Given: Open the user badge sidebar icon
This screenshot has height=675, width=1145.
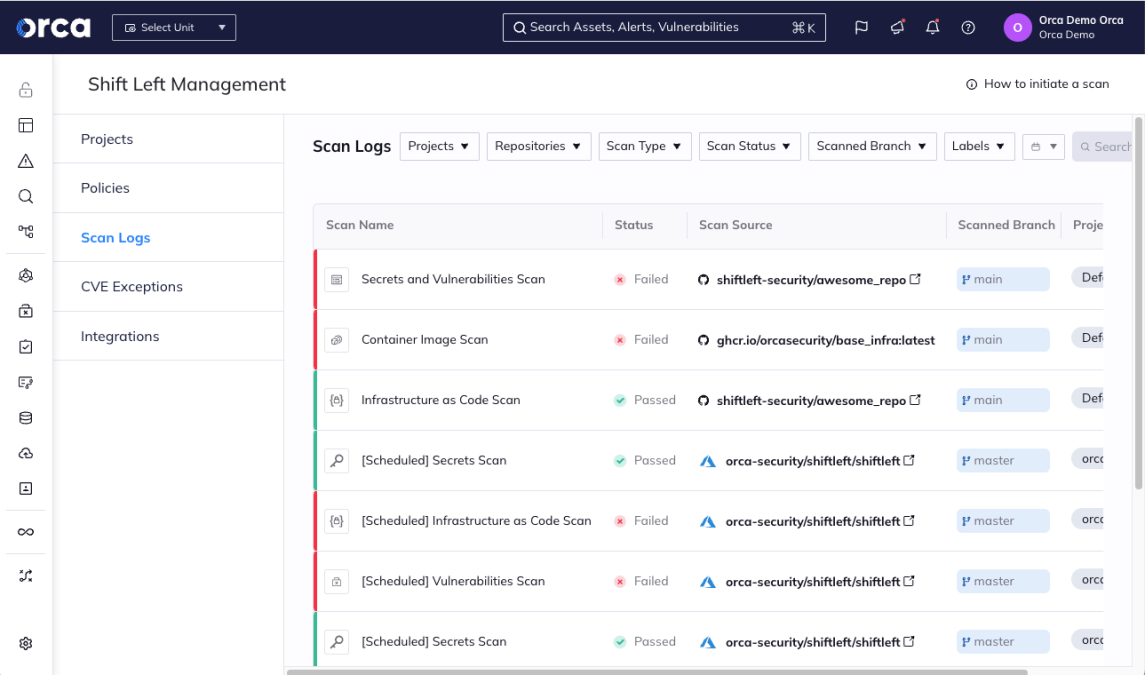Looking at the screenshot, I should click(x=26, y=489).
